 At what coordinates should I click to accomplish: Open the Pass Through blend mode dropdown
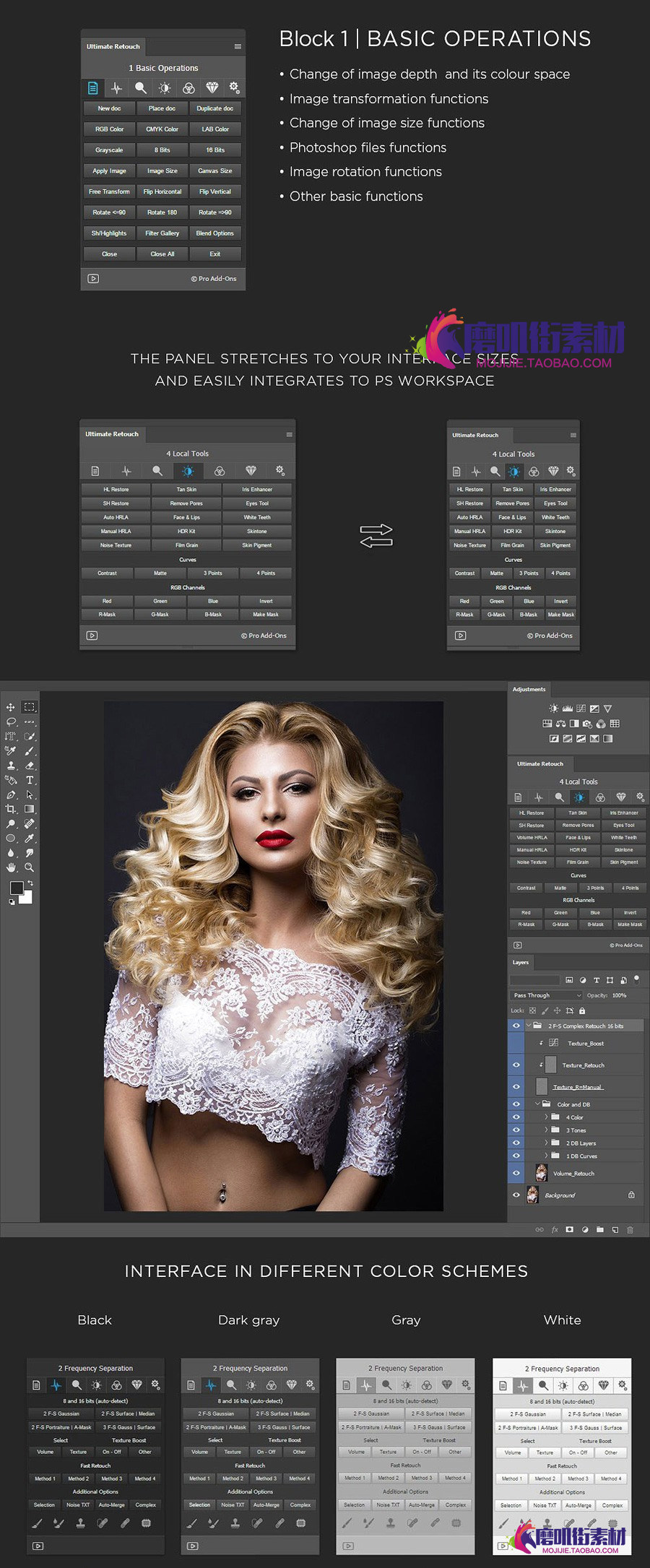[x=546, y=995]
